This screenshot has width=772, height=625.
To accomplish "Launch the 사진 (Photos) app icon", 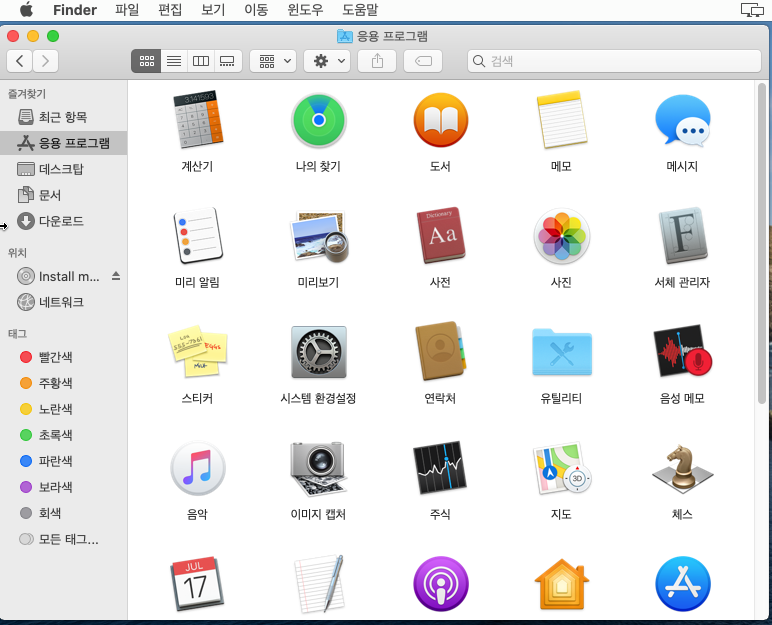I will (x=561, y=236).
